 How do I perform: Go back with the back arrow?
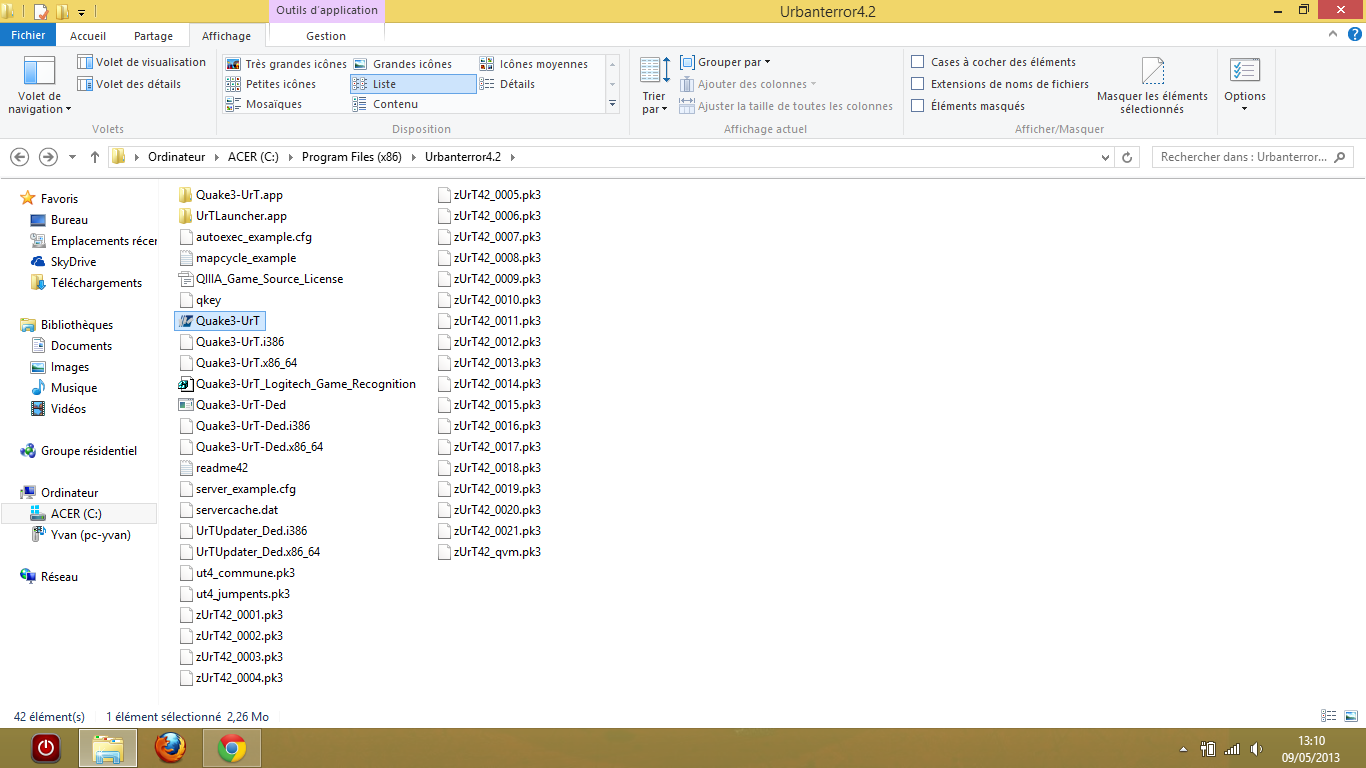(x=19, y=157)
